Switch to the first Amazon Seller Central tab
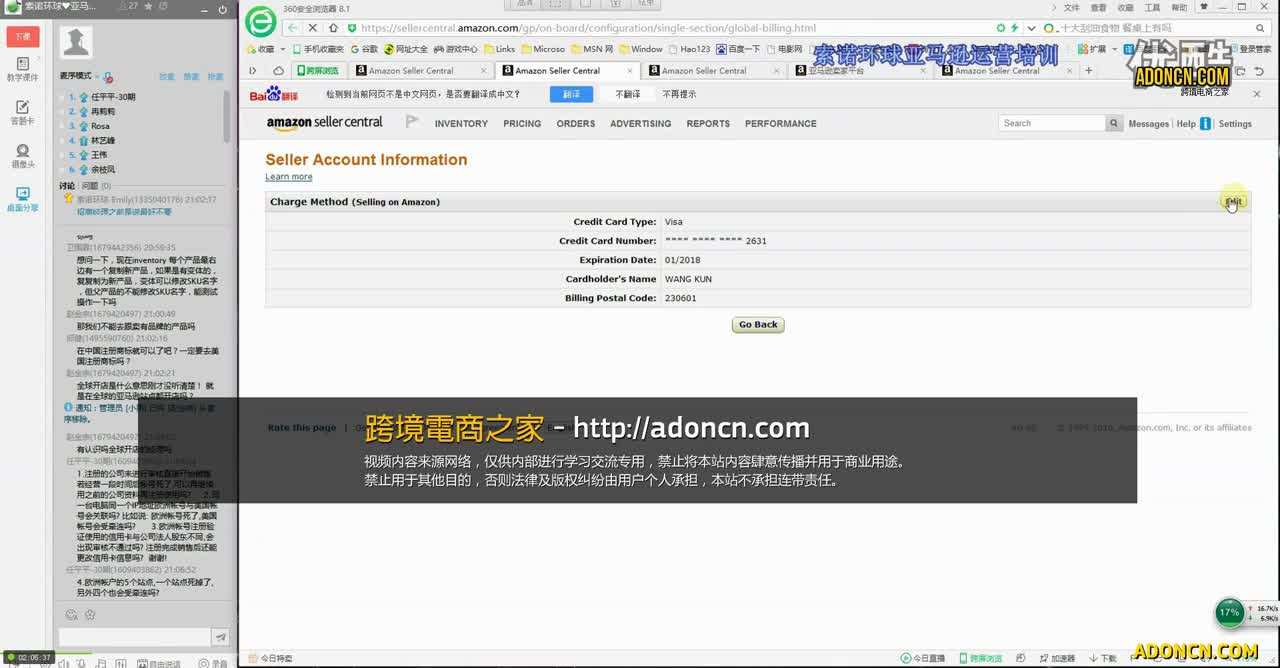The image size is (1280, 668). pyautogui.click(x=420, y=71)
